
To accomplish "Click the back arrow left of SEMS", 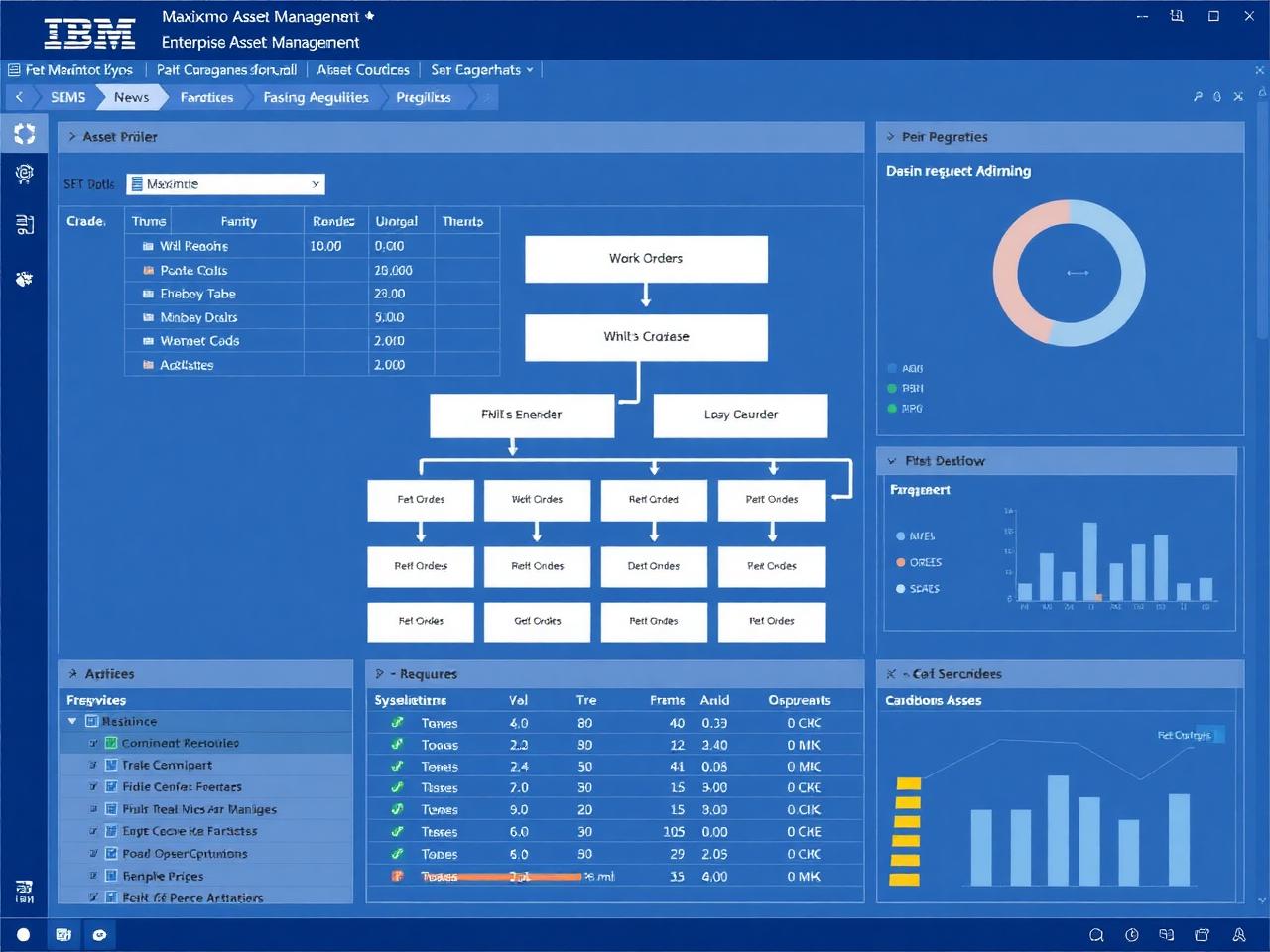I will point(19,97).
